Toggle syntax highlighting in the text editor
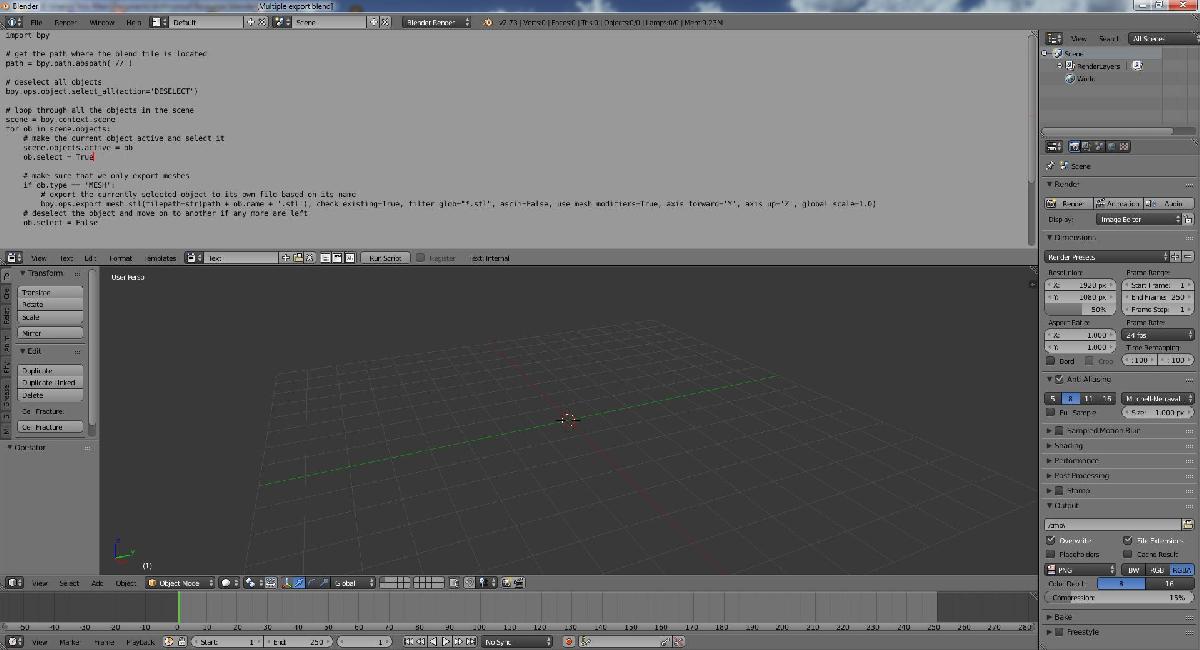Viewport: 1200px width, 650px height. 351,257
